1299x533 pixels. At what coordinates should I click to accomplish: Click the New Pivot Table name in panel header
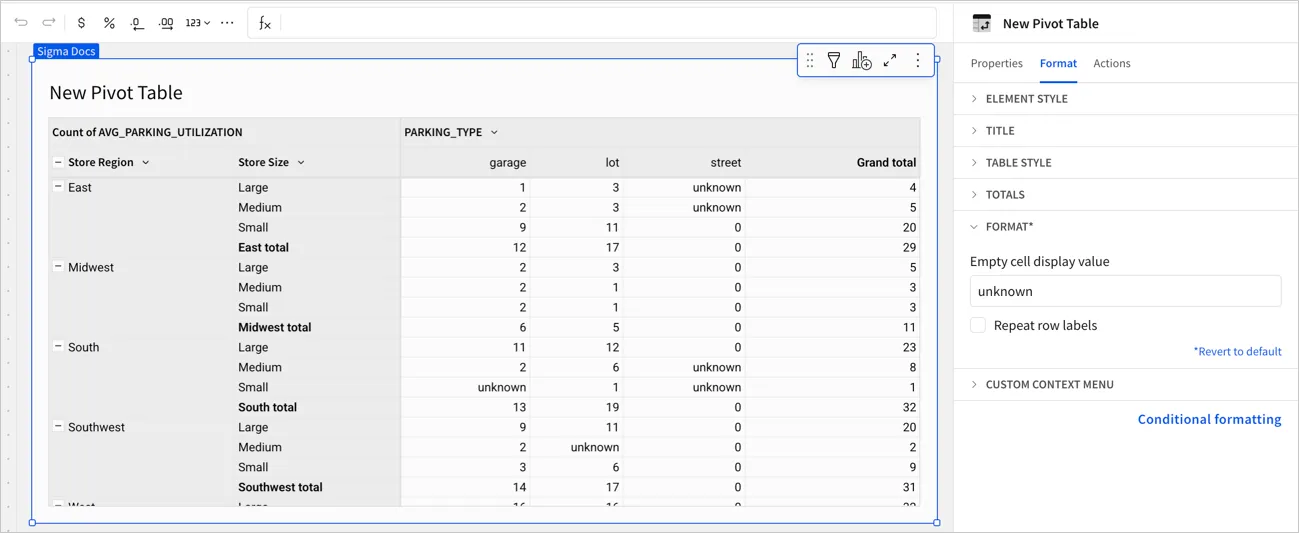(1050, 23)
